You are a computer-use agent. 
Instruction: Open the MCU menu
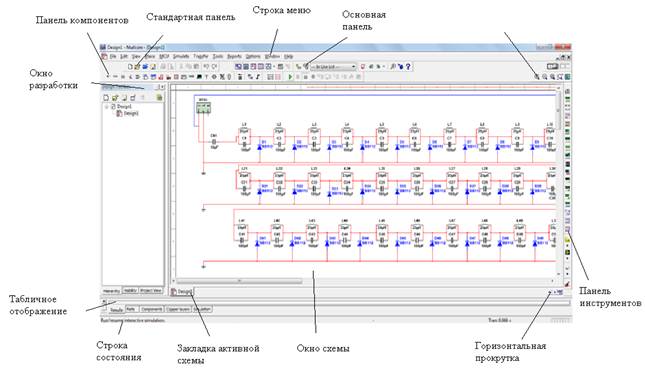[x=164, y=56]
